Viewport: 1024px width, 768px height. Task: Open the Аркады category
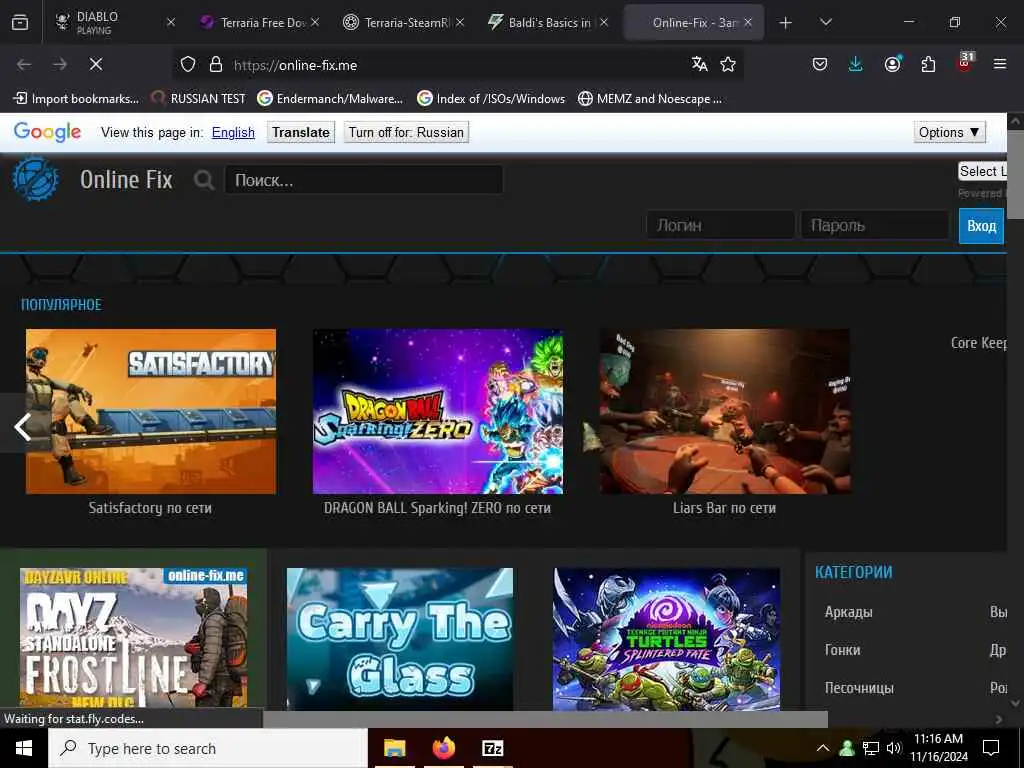pyautogui.click(x=848, y=612)
